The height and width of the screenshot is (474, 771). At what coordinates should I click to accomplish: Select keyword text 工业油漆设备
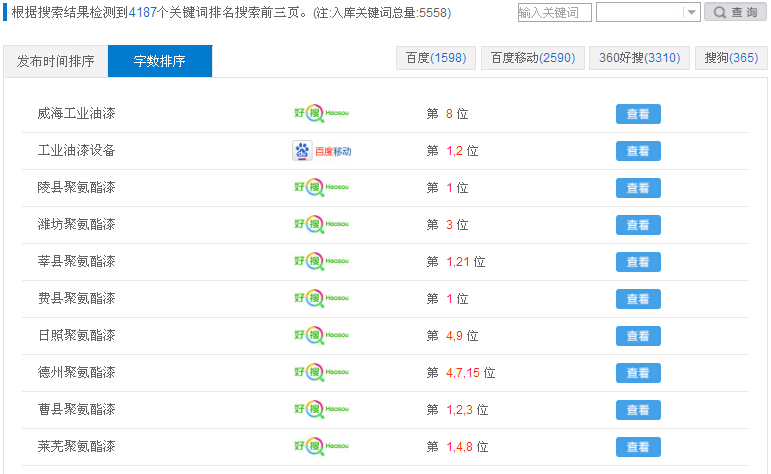[x=77, y=150]
